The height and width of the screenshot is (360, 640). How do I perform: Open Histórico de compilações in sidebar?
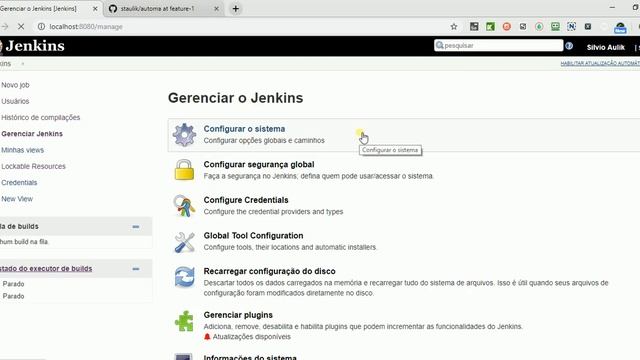click(40, 118)
